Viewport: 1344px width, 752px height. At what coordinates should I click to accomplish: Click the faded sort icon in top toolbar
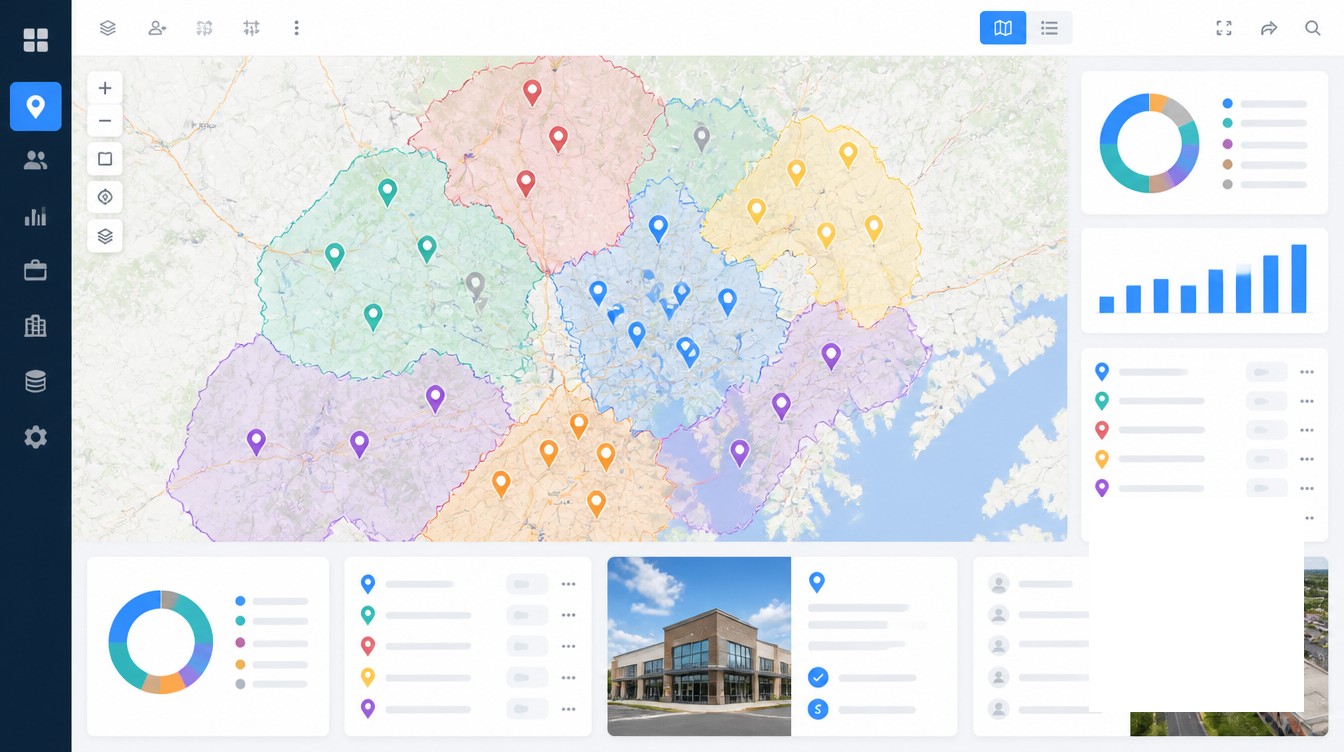pyautogui.click(x=205, y=28)
